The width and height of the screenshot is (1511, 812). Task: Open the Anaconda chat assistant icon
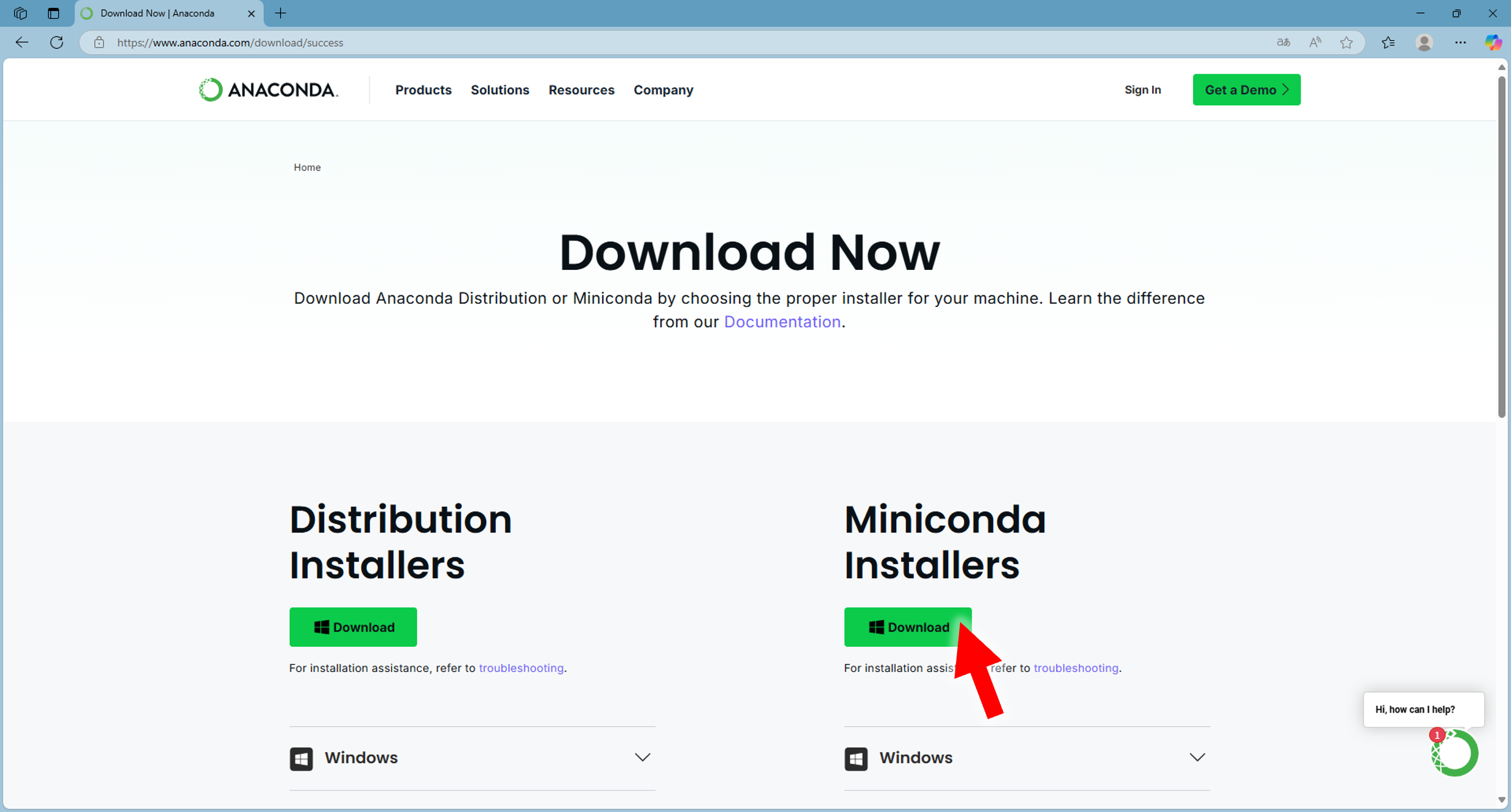(x=1455, y=753)
